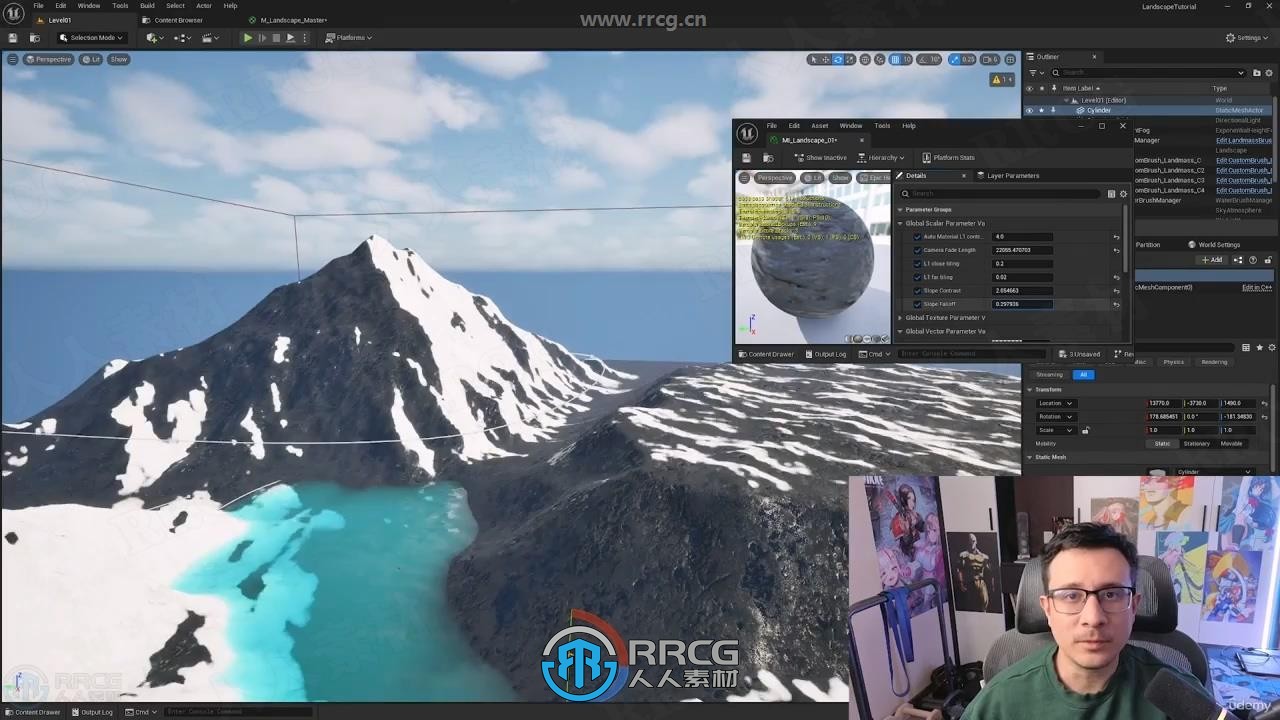Disable the Slope Falloff parameter checkbox
The height and width of the screenshot is (720, 1280).
pos(917,304)
